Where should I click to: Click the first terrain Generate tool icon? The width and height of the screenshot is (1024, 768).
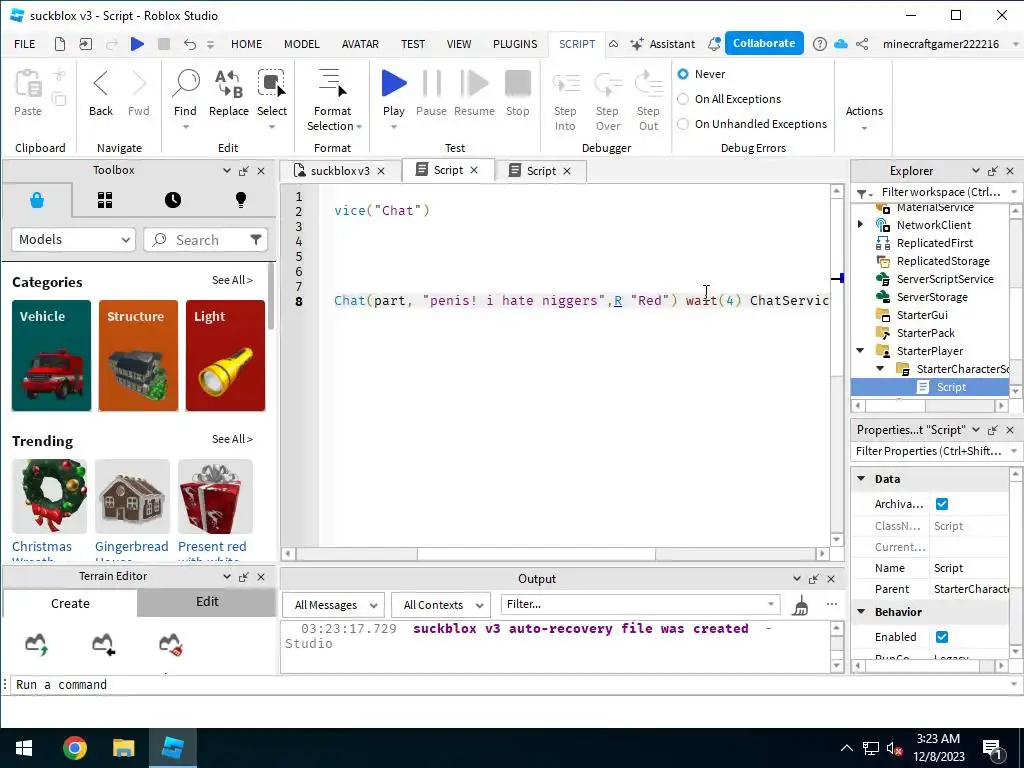point(37,645)
